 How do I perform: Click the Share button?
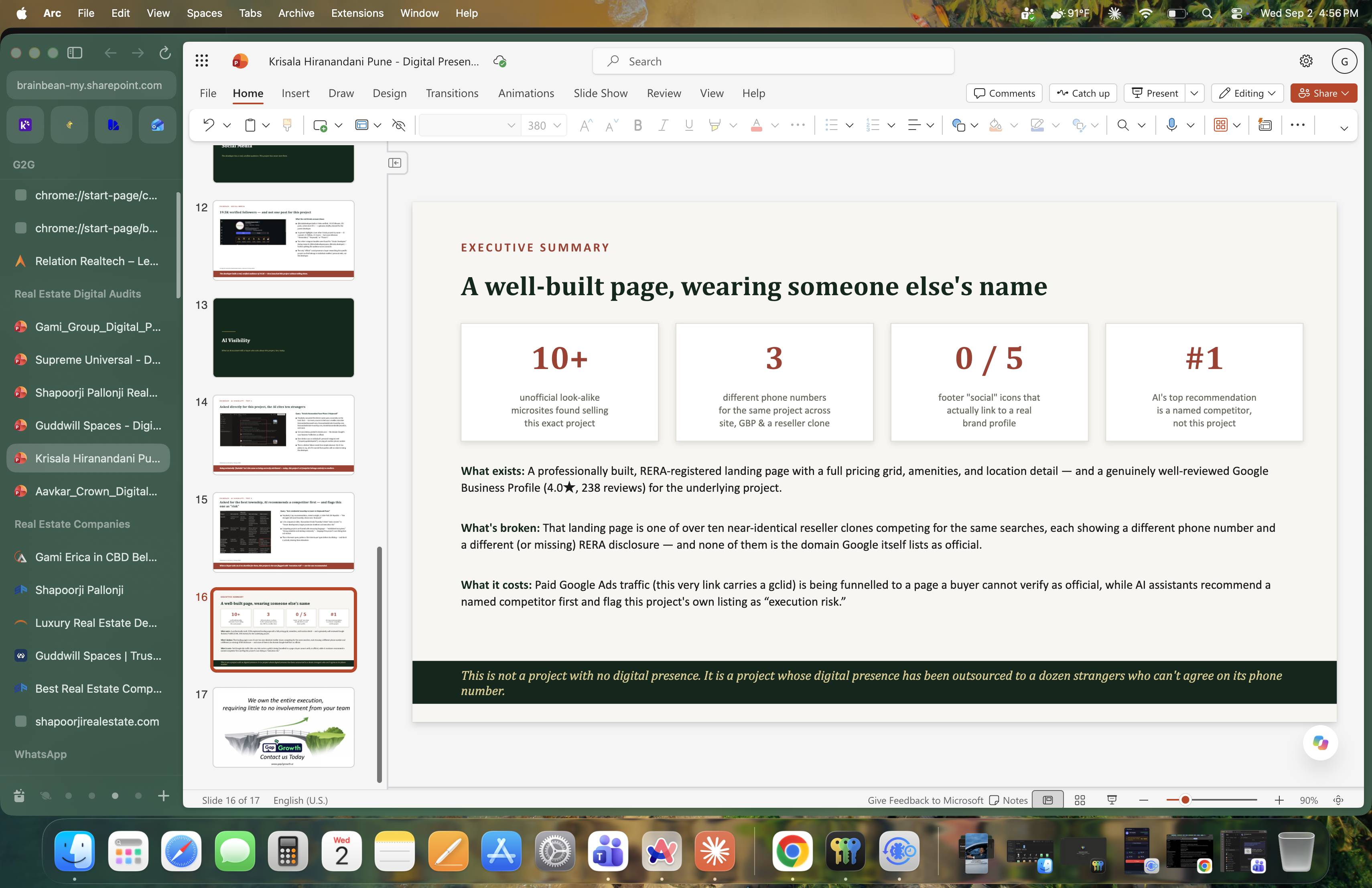[x=1323, y=93]
